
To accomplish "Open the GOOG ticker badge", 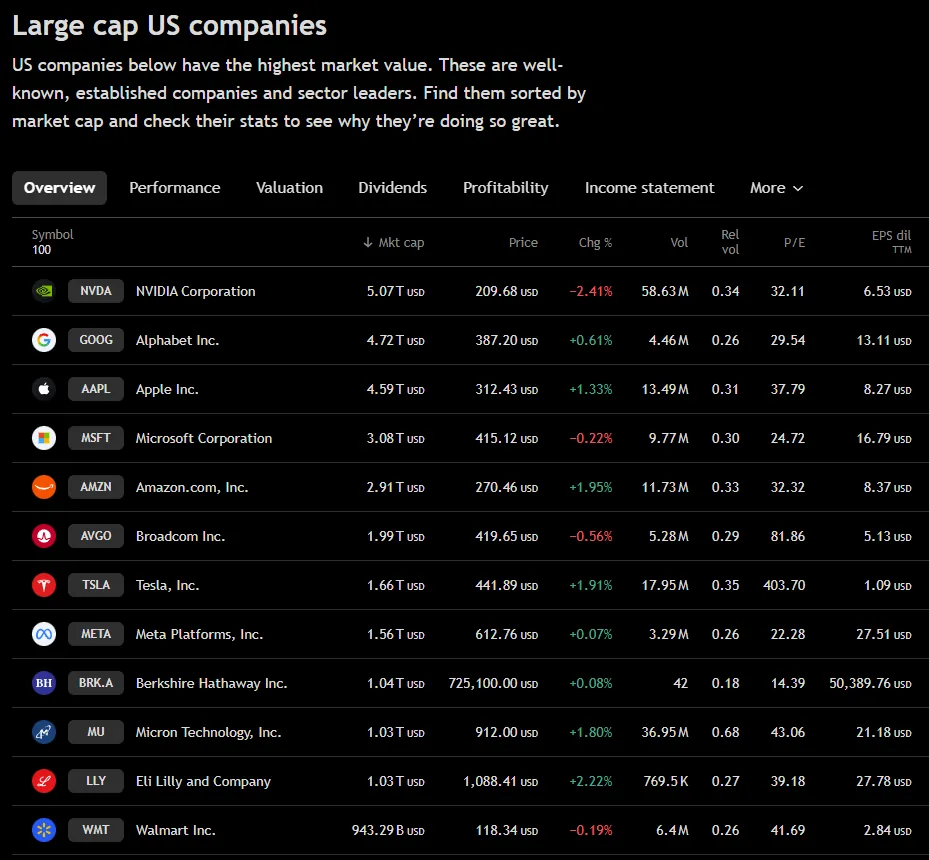I will tap(96, 340).
